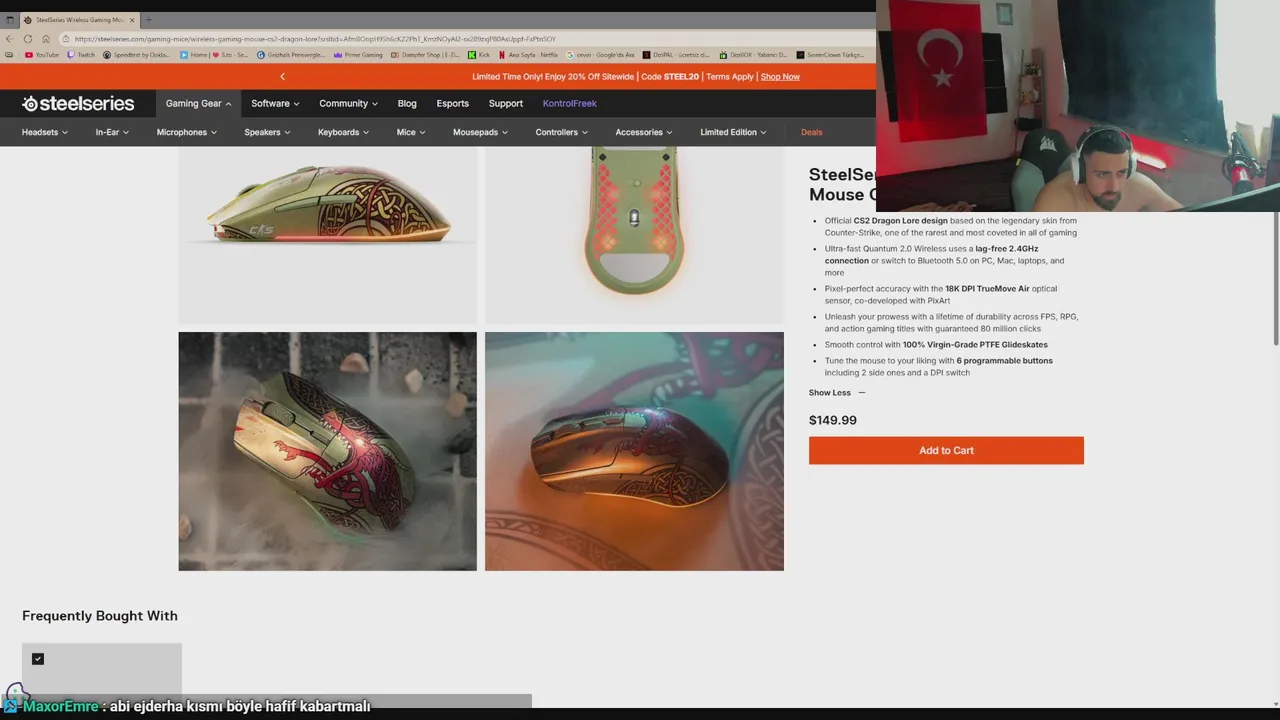Viewport: 1280px width, 720px height.
Task: Open the Limited Edition dropdown
Action: [x=733, y=132]
